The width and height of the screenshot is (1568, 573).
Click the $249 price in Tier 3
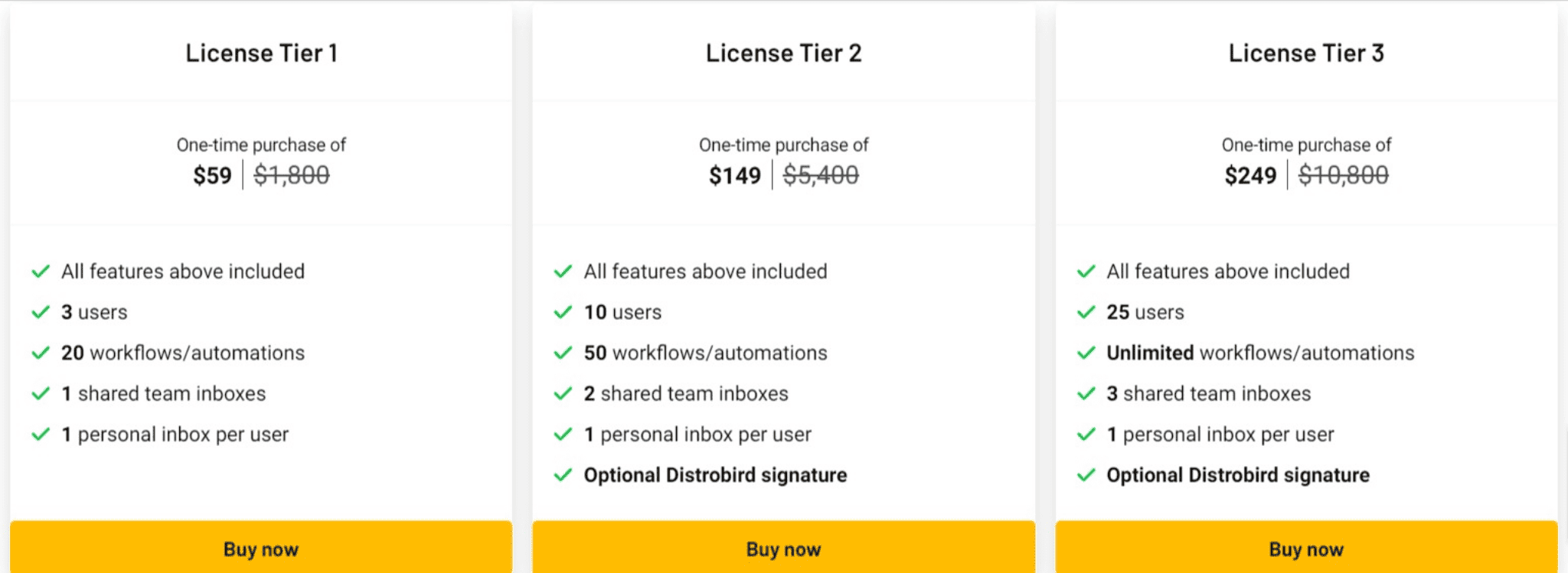[1250, 175]
